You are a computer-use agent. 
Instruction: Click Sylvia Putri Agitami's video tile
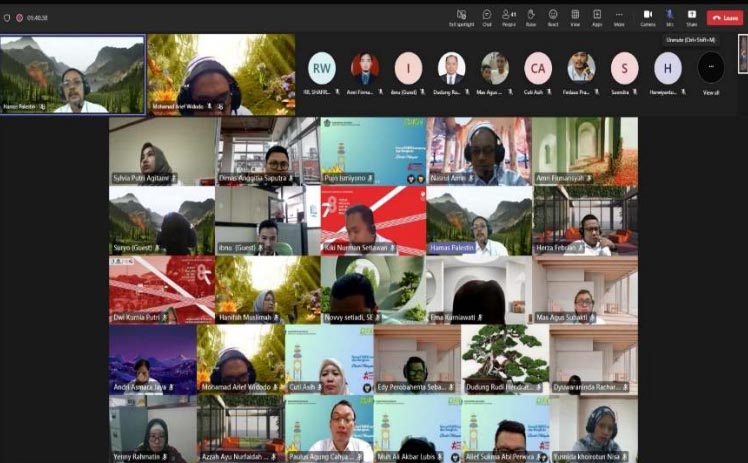[163, 152]
